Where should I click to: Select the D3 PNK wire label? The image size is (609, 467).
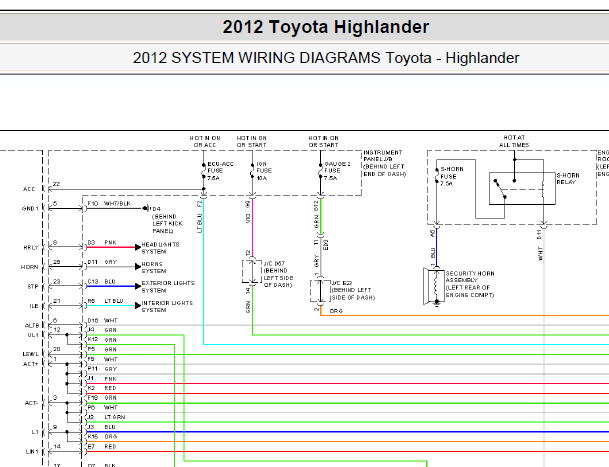coord(102,242)
